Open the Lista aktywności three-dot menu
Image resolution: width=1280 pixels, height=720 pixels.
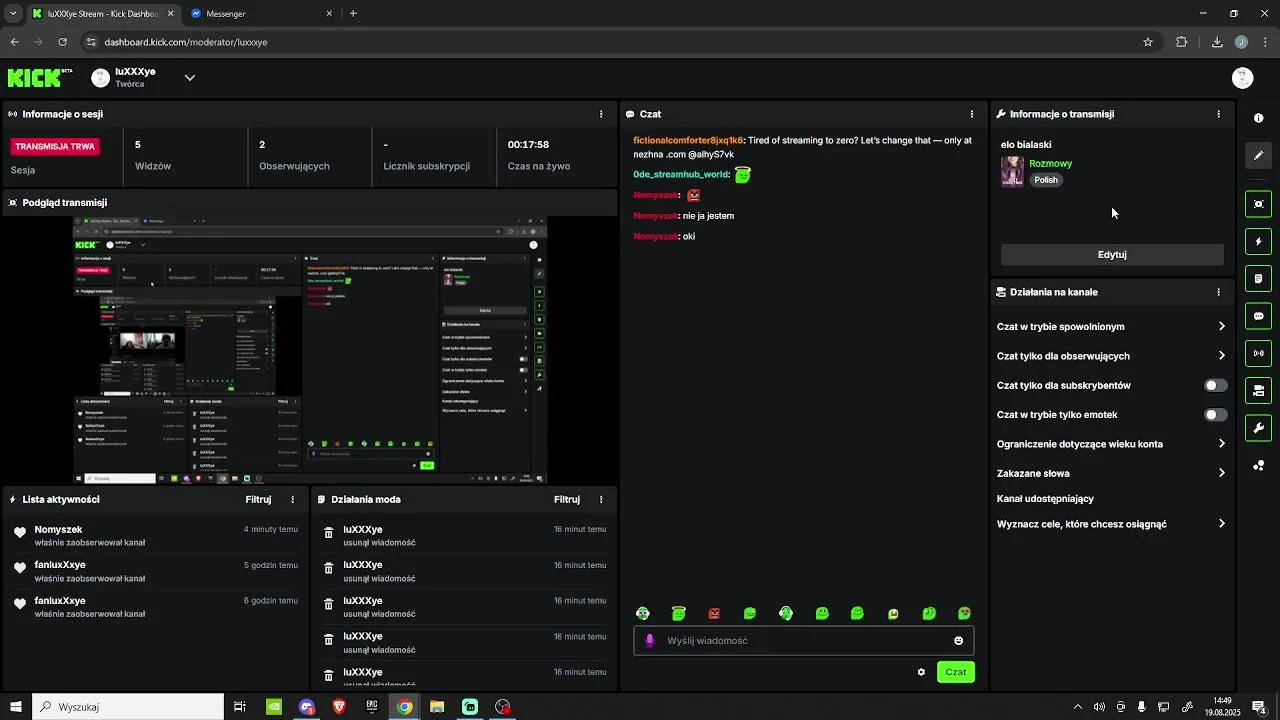point(293,499)
